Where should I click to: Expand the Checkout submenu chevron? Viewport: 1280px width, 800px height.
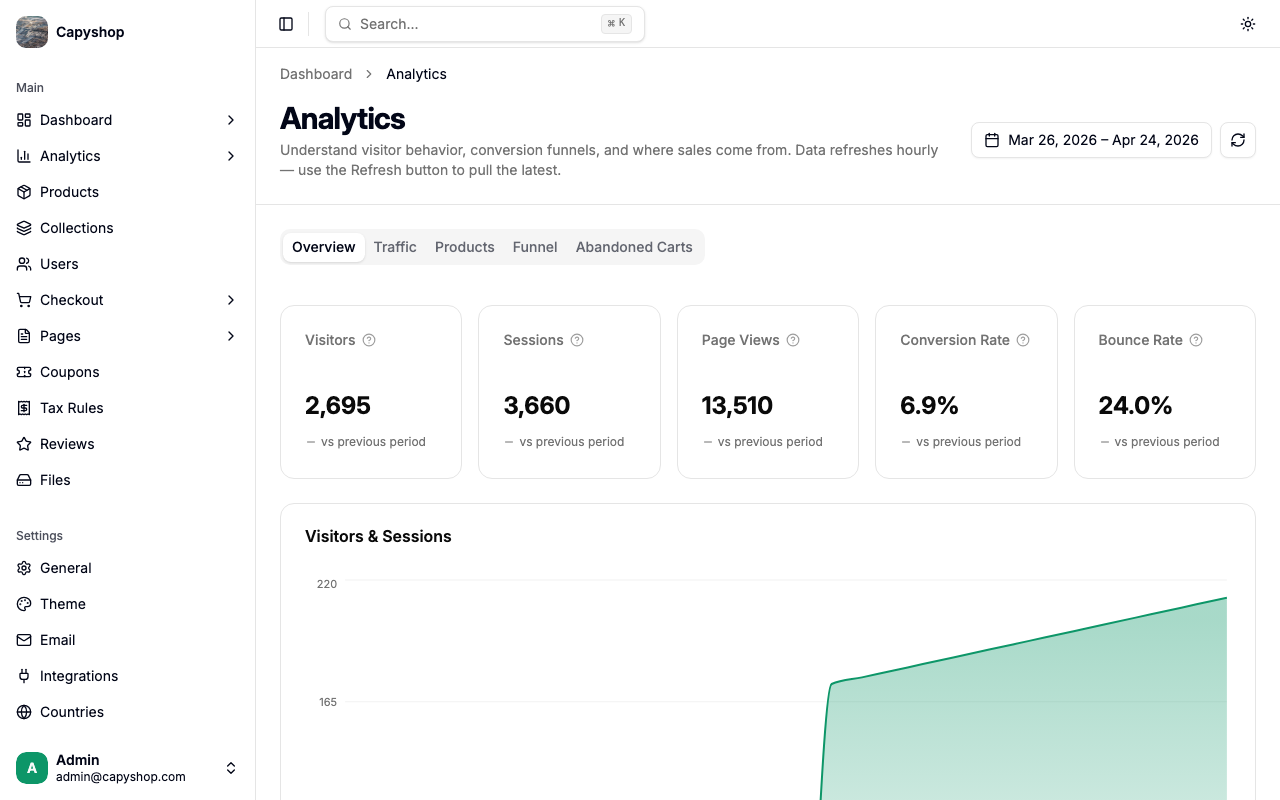tap(231, 300)
